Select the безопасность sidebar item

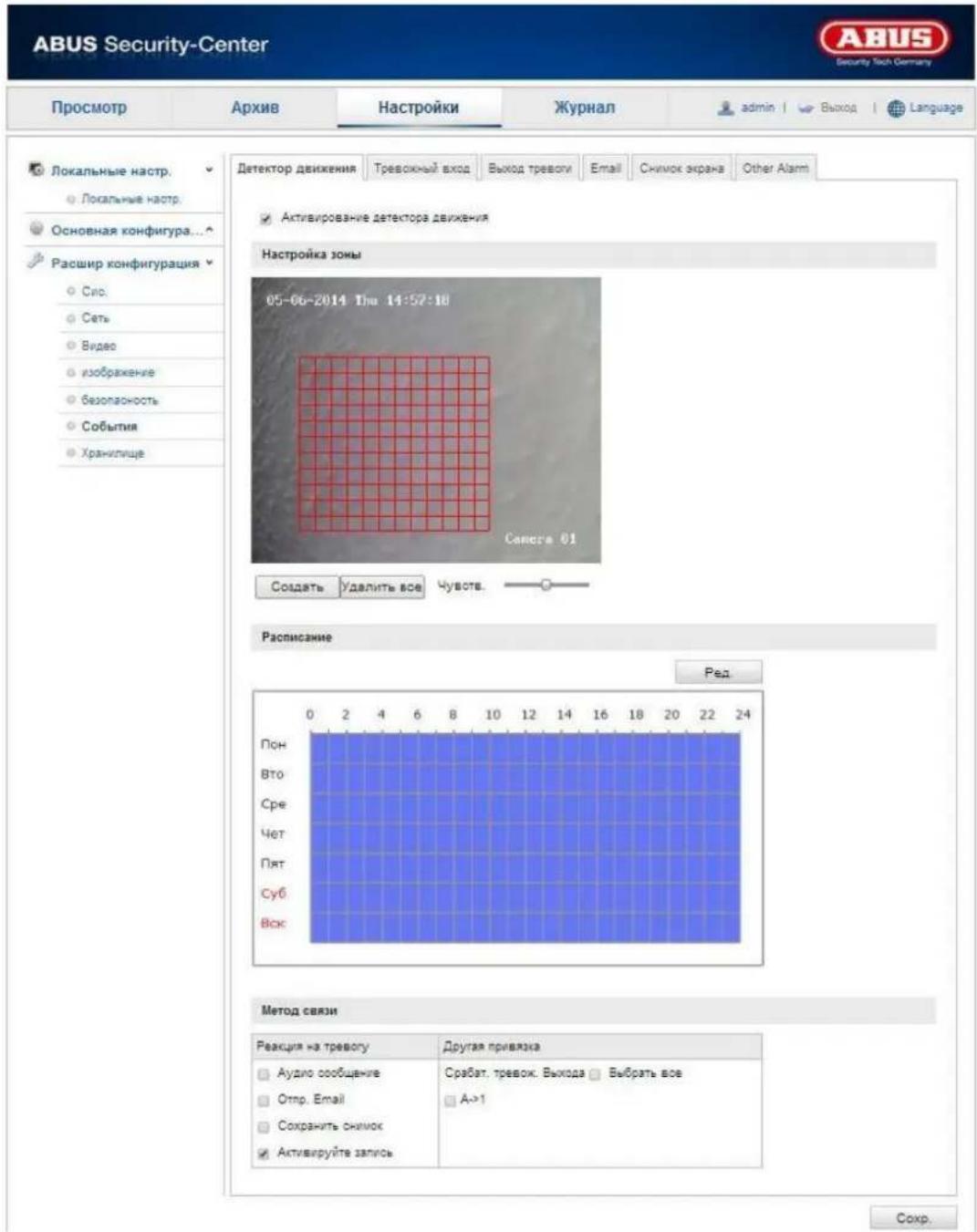(x=120, y=400)
